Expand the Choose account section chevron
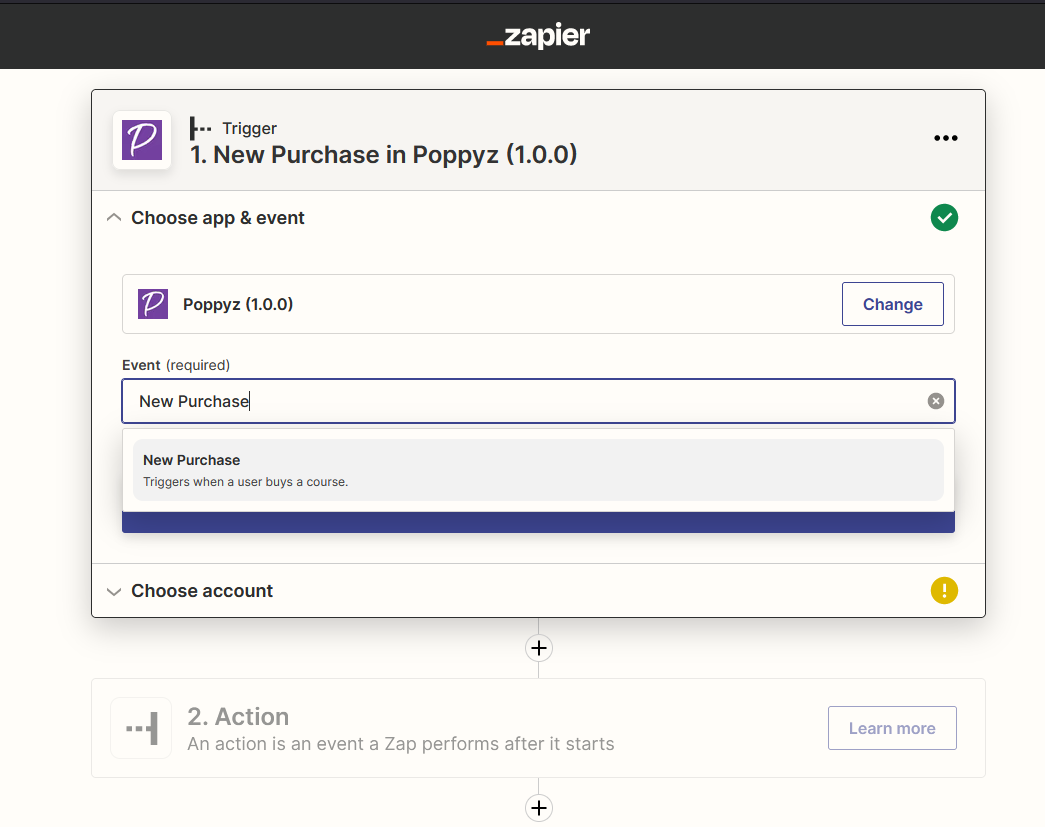 114,591
